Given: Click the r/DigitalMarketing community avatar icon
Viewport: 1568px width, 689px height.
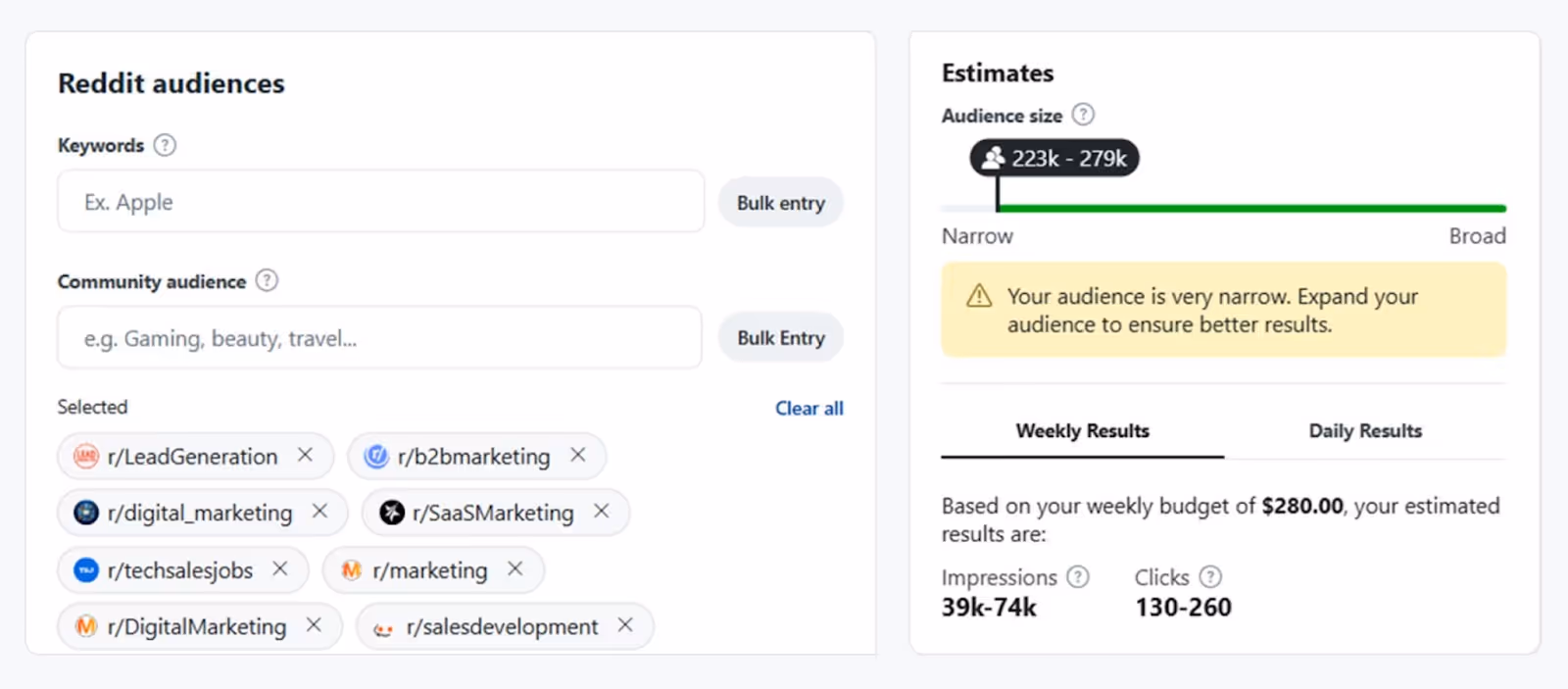Looking at the screenshot, I should [86, 625].
